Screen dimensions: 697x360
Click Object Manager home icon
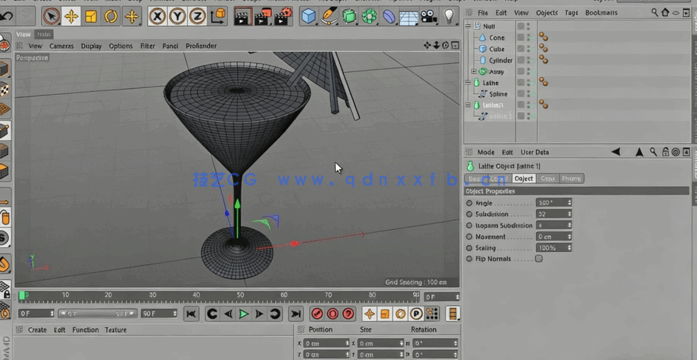(x=665, y=12)
